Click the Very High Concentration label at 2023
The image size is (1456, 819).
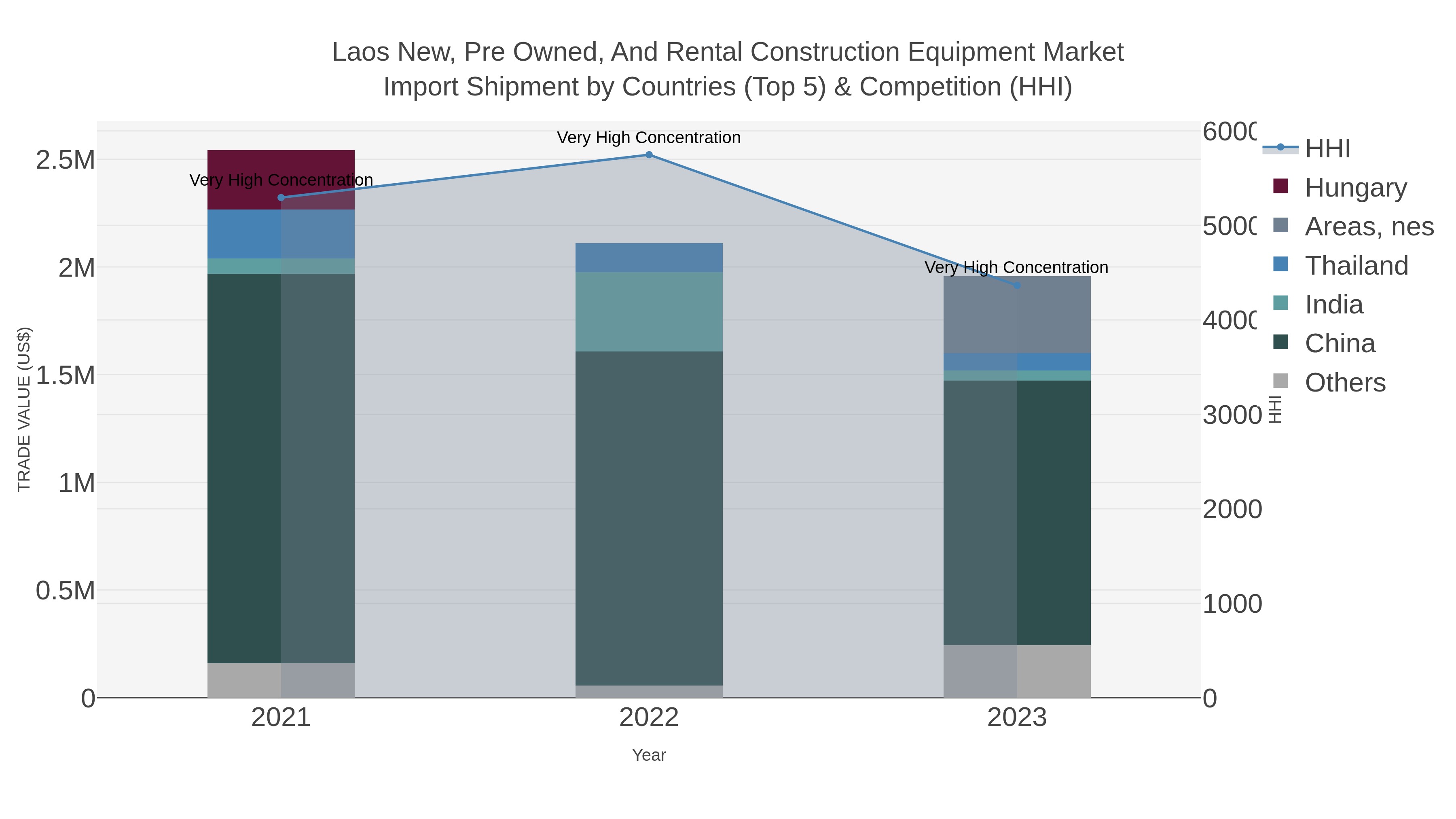(x=1016, y=267)
